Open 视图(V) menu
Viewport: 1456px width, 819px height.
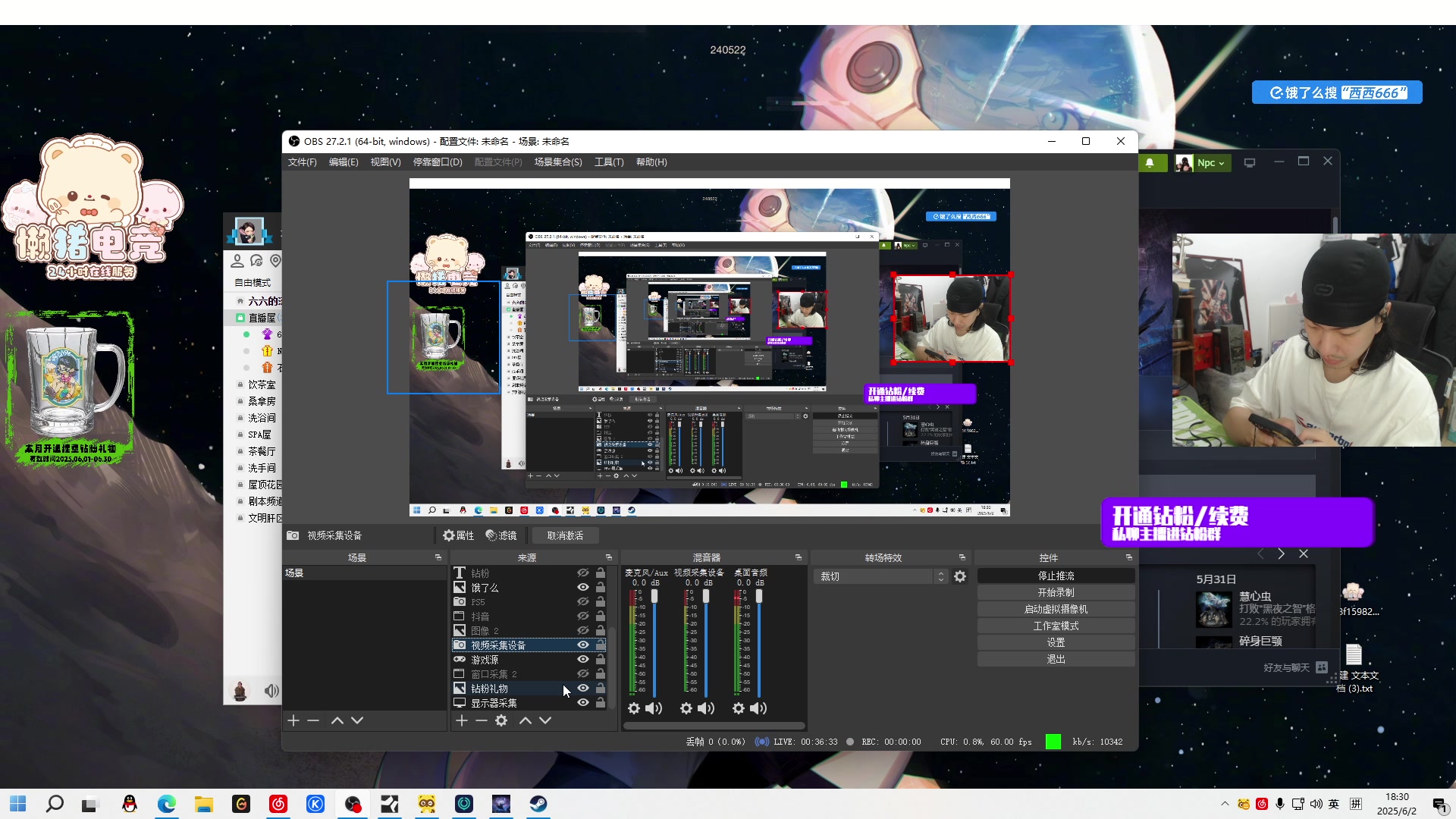[385, 162]
